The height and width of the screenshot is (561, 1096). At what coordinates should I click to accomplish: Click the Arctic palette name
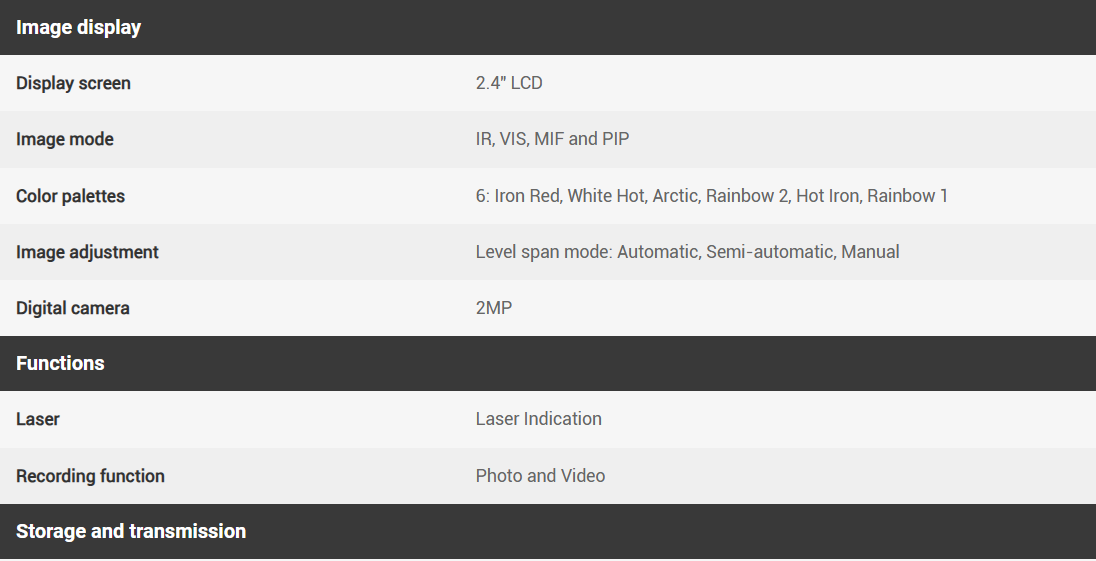(x=675, y=196)
